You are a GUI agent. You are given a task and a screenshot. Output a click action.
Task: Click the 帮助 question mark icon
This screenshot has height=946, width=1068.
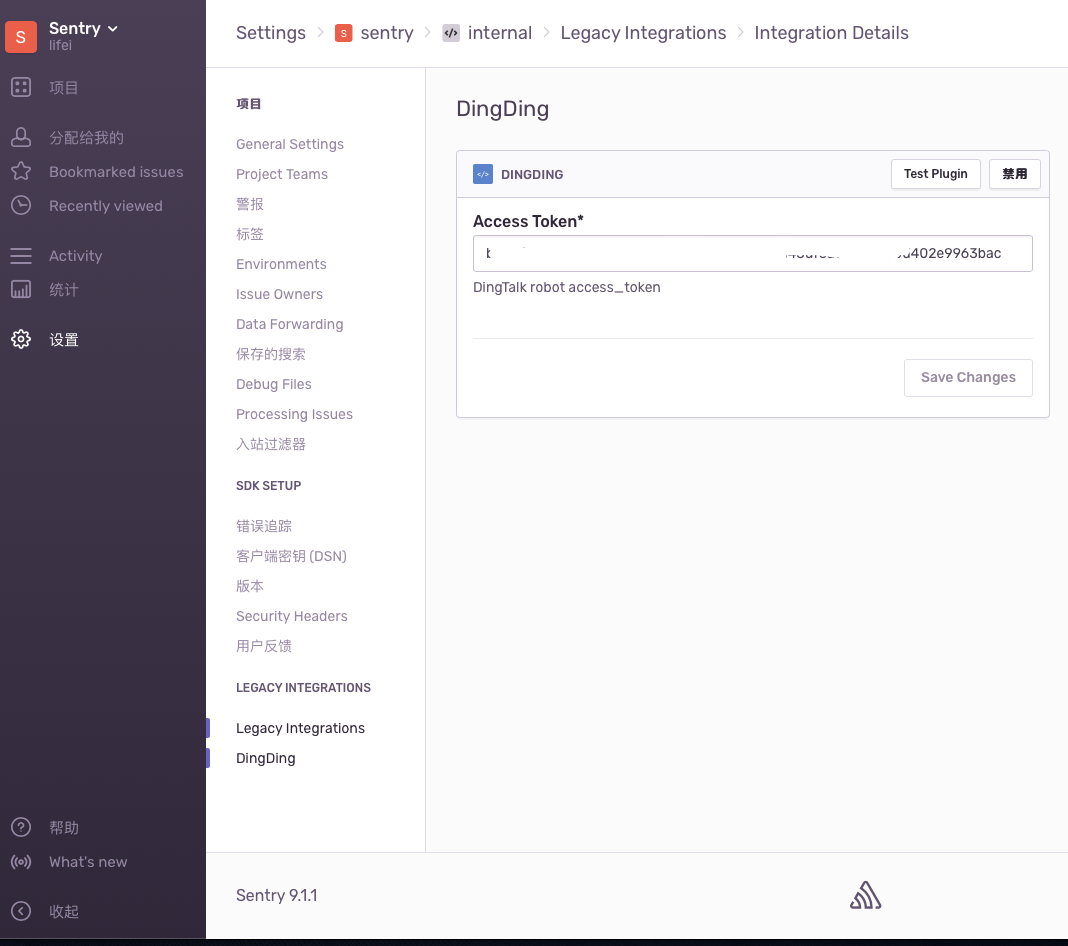(21, 827)
